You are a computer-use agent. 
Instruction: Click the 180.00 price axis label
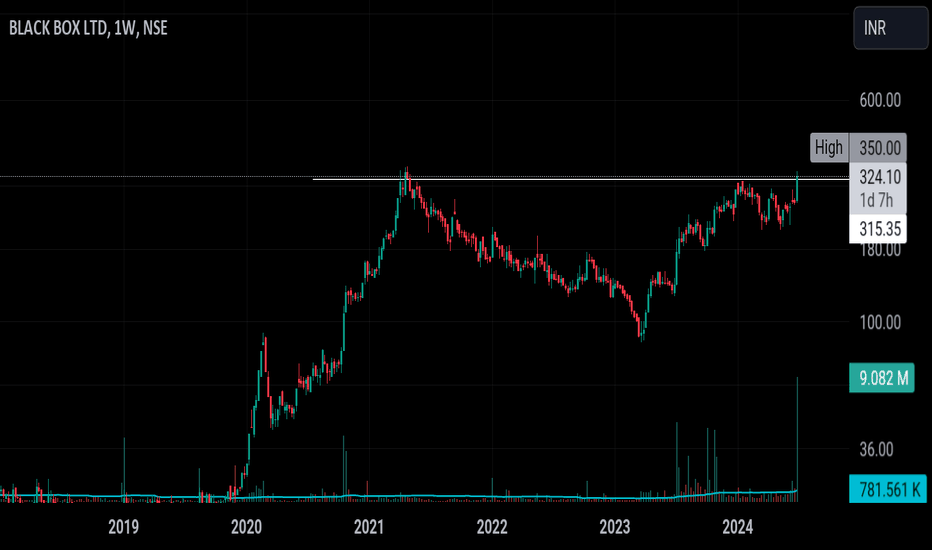880,250
